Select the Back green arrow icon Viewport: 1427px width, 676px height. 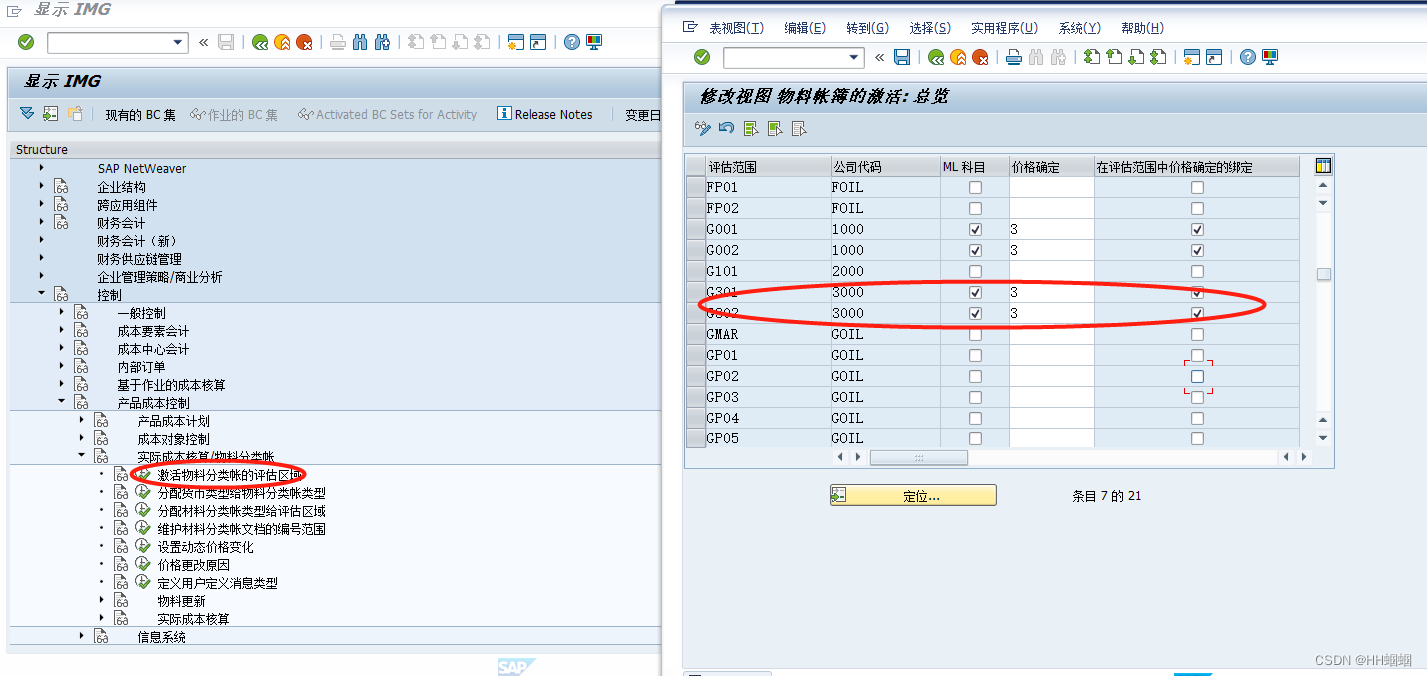[938, 57]
